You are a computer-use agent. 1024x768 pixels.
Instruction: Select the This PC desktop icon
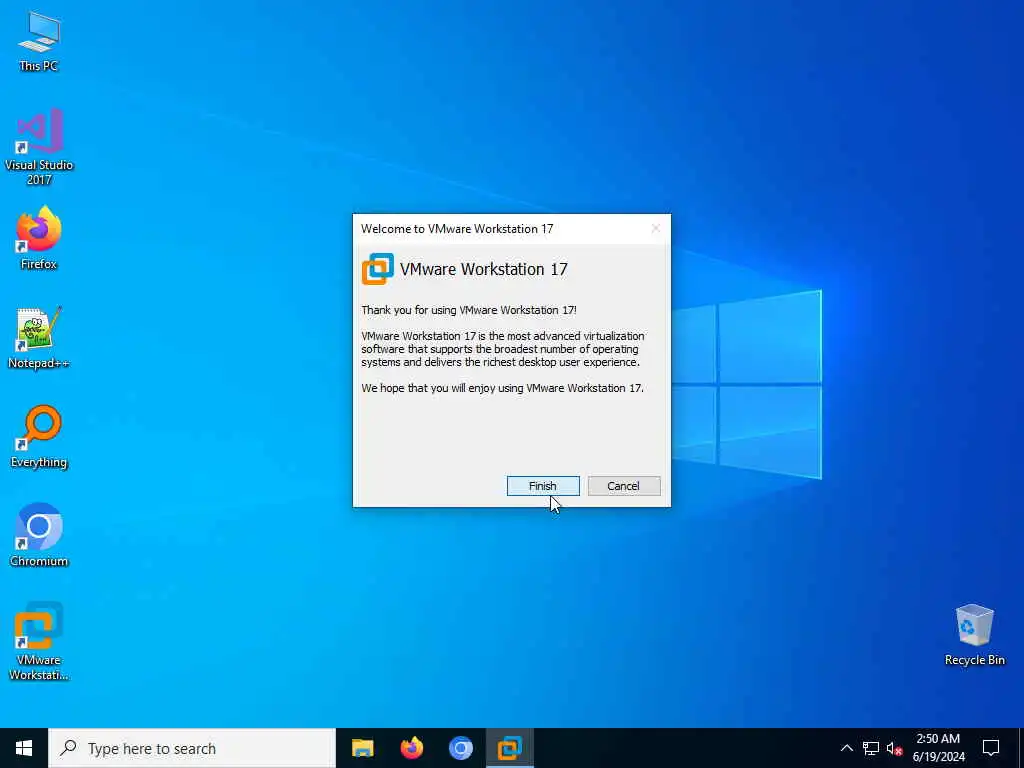coord(39,41)
